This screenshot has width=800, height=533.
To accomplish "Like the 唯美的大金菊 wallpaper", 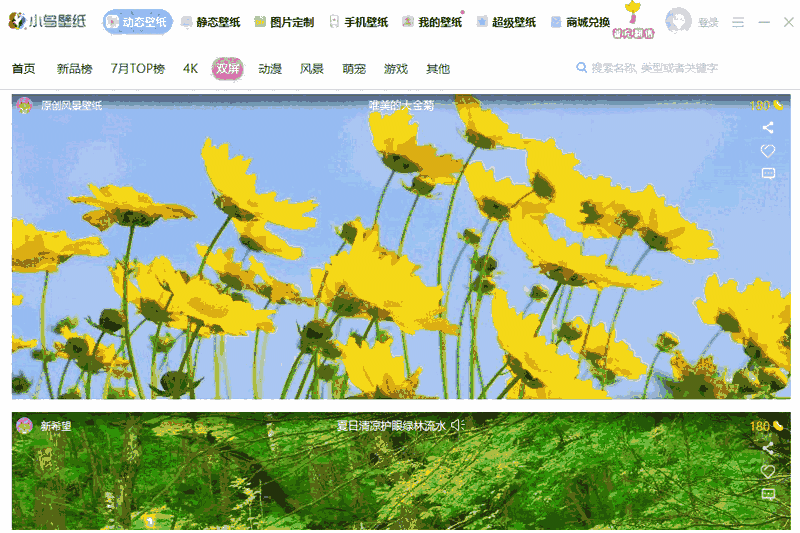I will (x=768, y=150).
